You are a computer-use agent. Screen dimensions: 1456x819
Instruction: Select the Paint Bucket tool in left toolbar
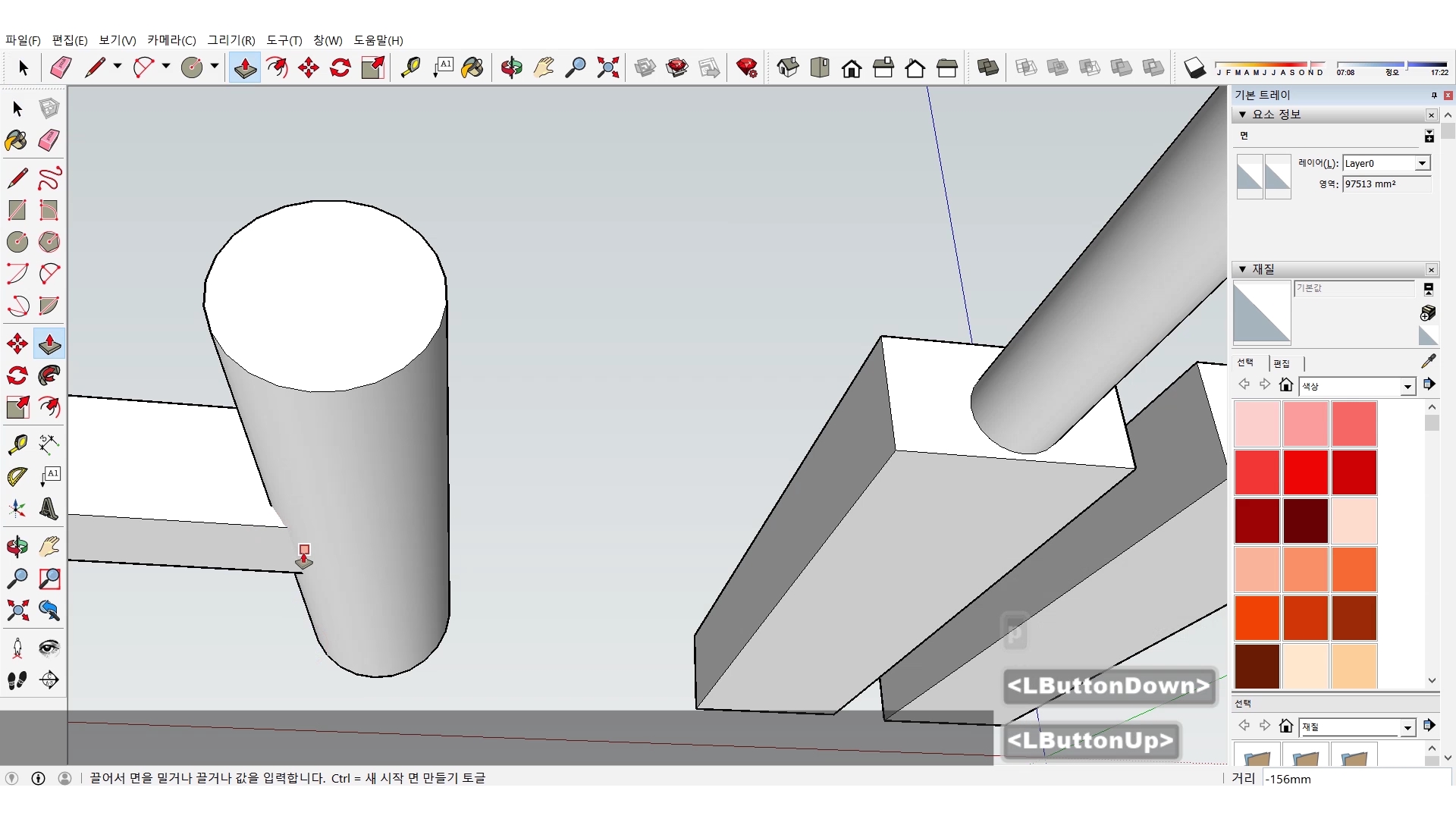[17, 140]
